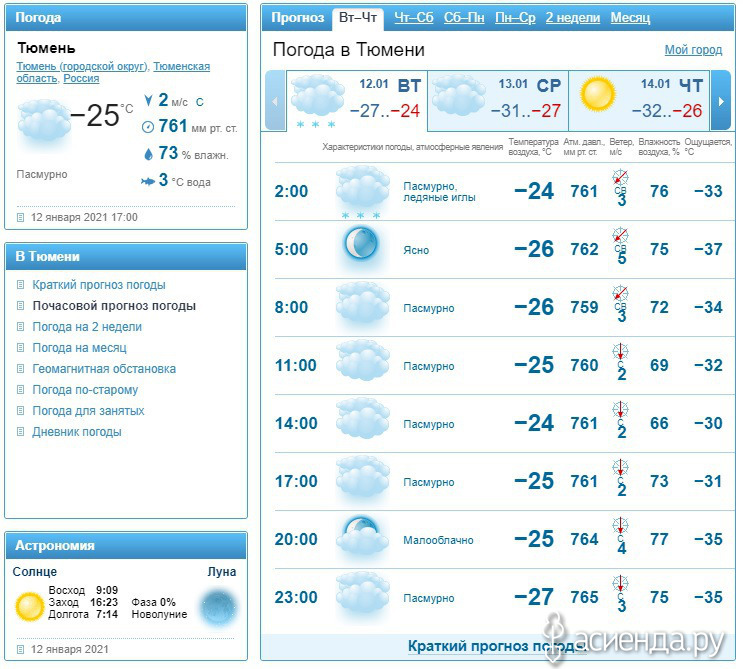The height and width of the screenshot is (669, 743).
Task: Click the left arrow of the date carousel
Action: pos(275,100)
